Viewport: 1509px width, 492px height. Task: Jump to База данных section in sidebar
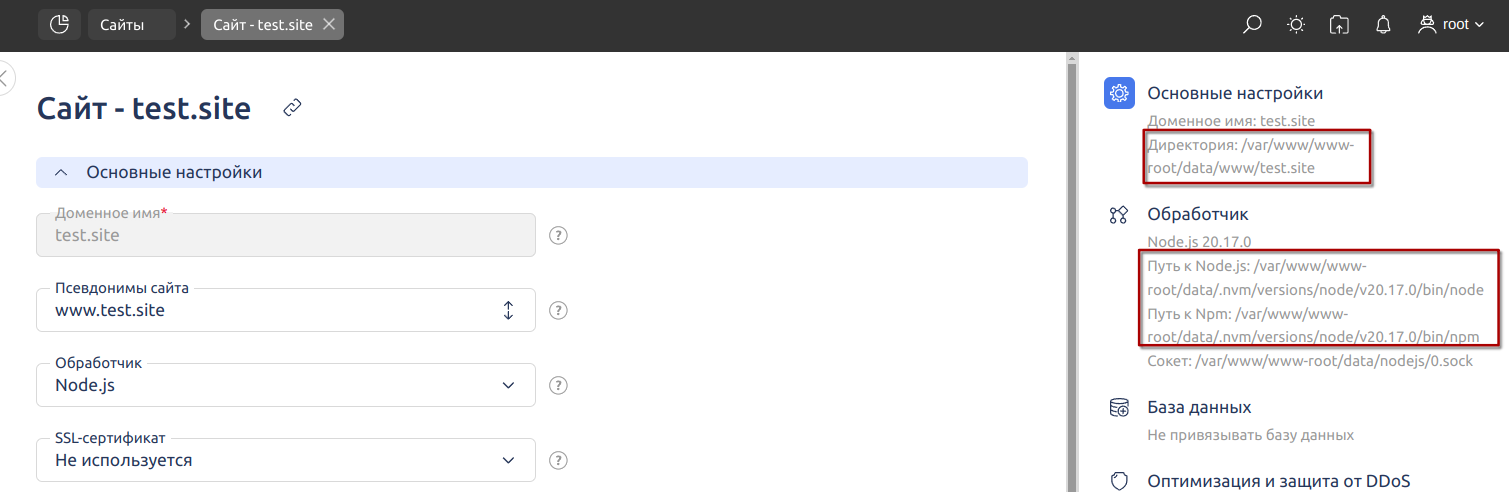coord(1199,408)
